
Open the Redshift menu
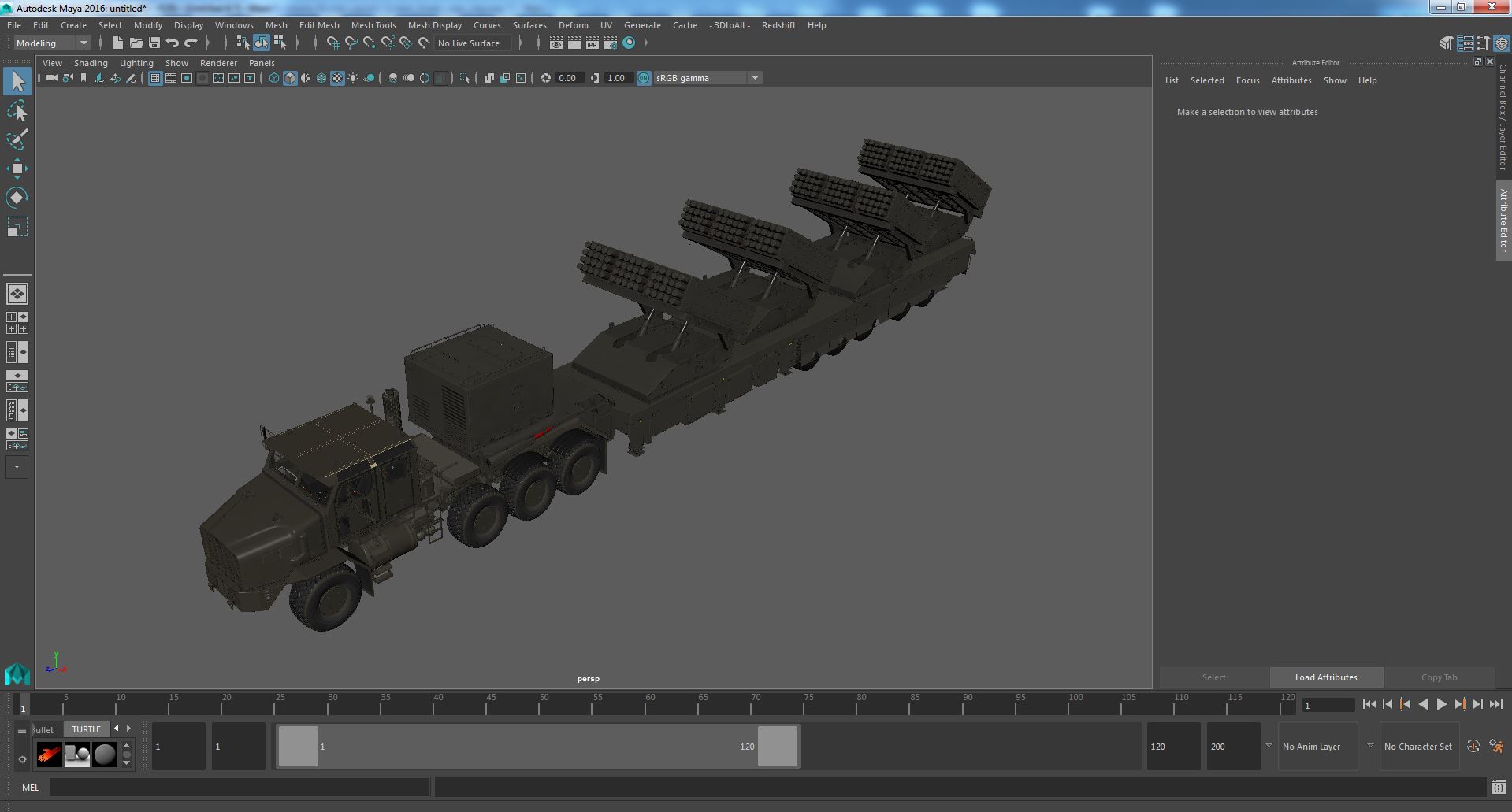point(778,25)
